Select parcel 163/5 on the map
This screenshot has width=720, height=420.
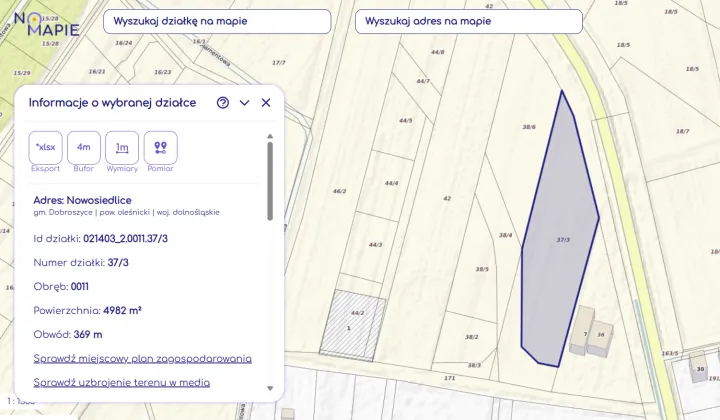coord(670,353)
